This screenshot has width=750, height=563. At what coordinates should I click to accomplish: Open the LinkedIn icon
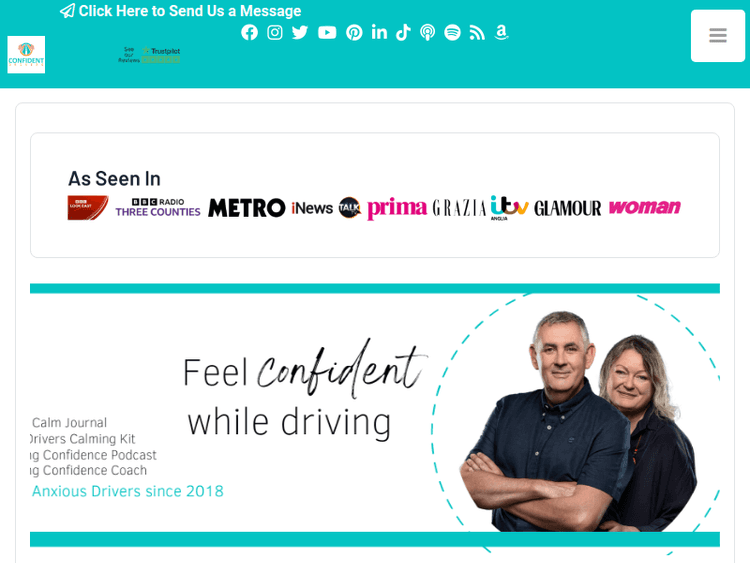click(379, 32)
